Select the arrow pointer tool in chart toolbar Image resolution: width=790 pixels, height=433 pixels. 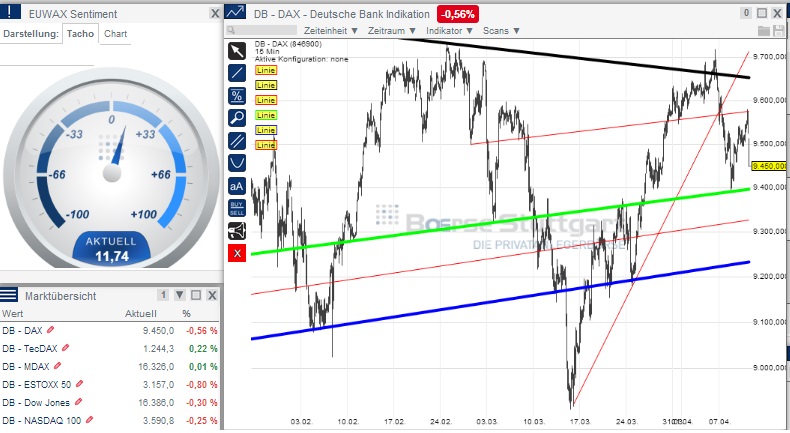[237, 51]
